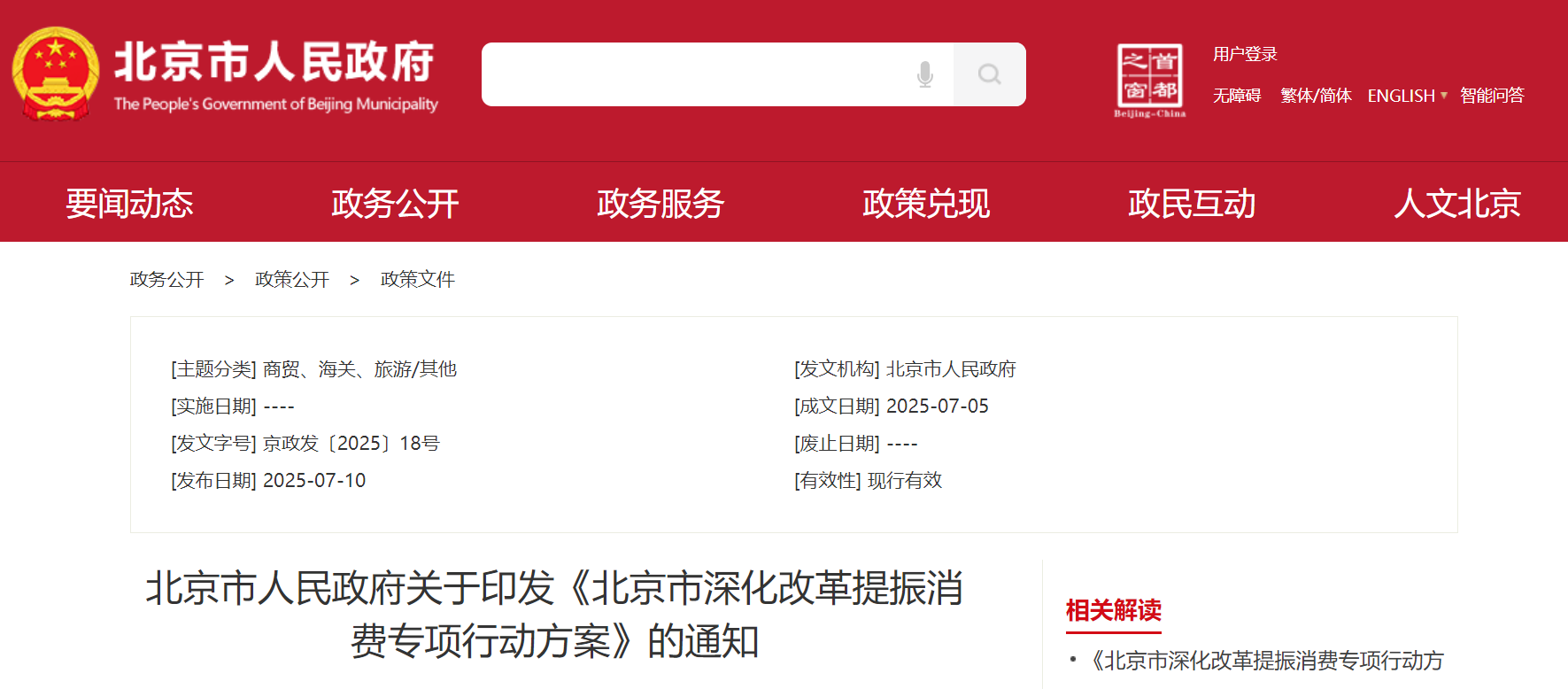This screenshot has height=689, width=1568.
Task: Expand the ENGLISH language dropdown arrow
Action: [1444, 96]
